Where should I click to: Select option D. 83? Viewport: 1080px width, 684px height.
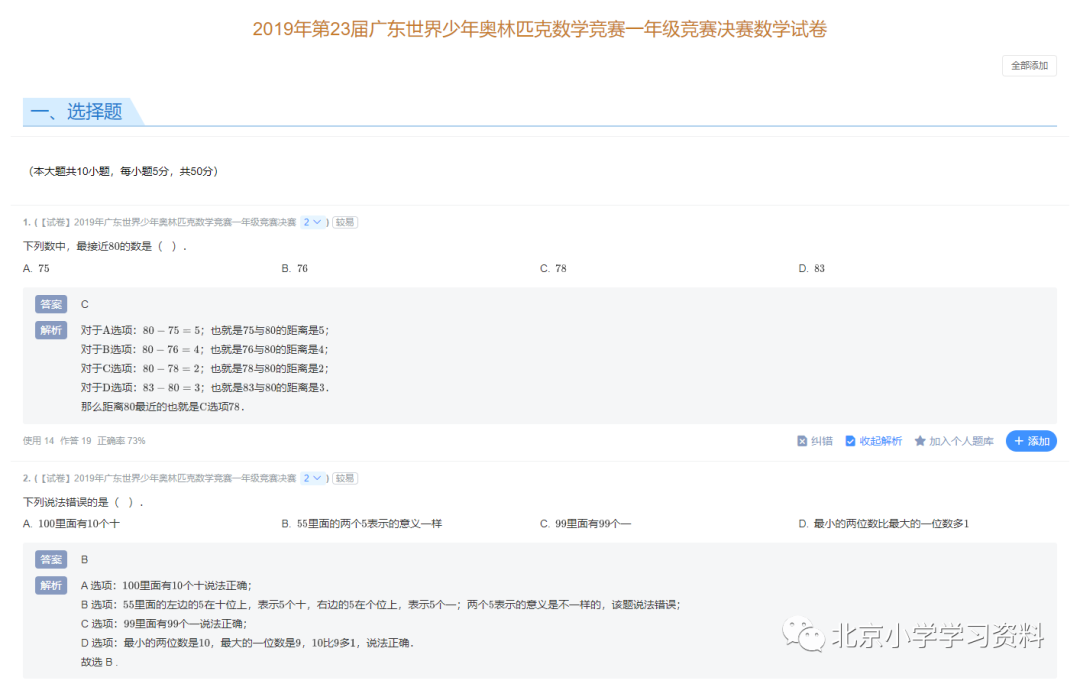click(x=812, y=269)
